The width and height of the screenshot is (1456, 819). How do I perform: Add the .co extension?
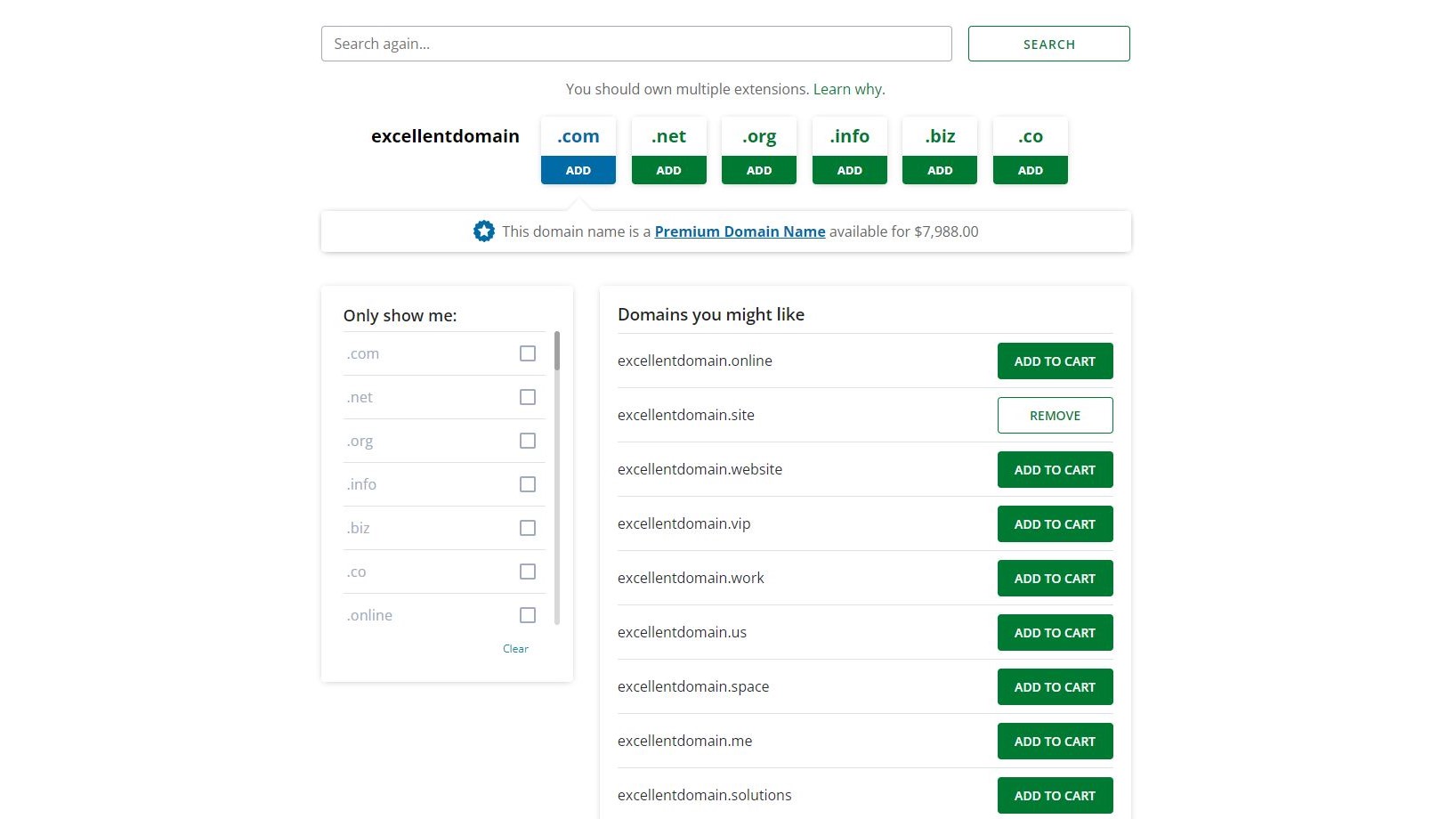[1031, 170]
